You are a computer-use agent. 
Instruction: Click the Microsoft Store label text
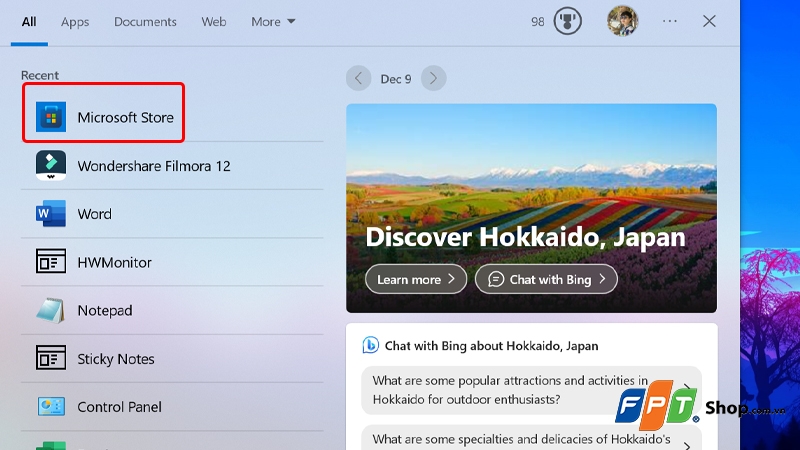pyautogui.click(x=126, y=117)
